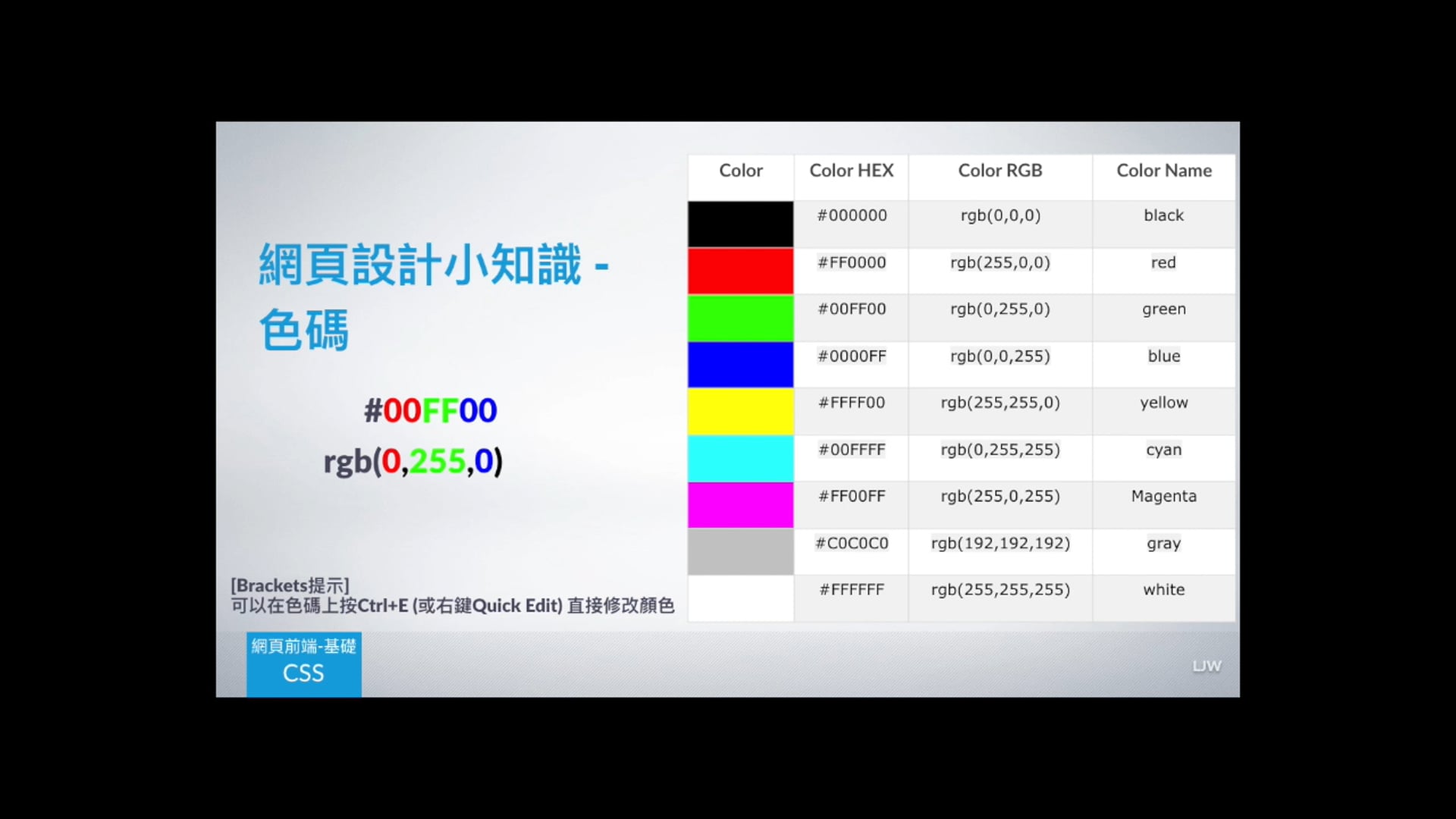
Task: Click the Color Name column header
Action: pos(1163,171)
